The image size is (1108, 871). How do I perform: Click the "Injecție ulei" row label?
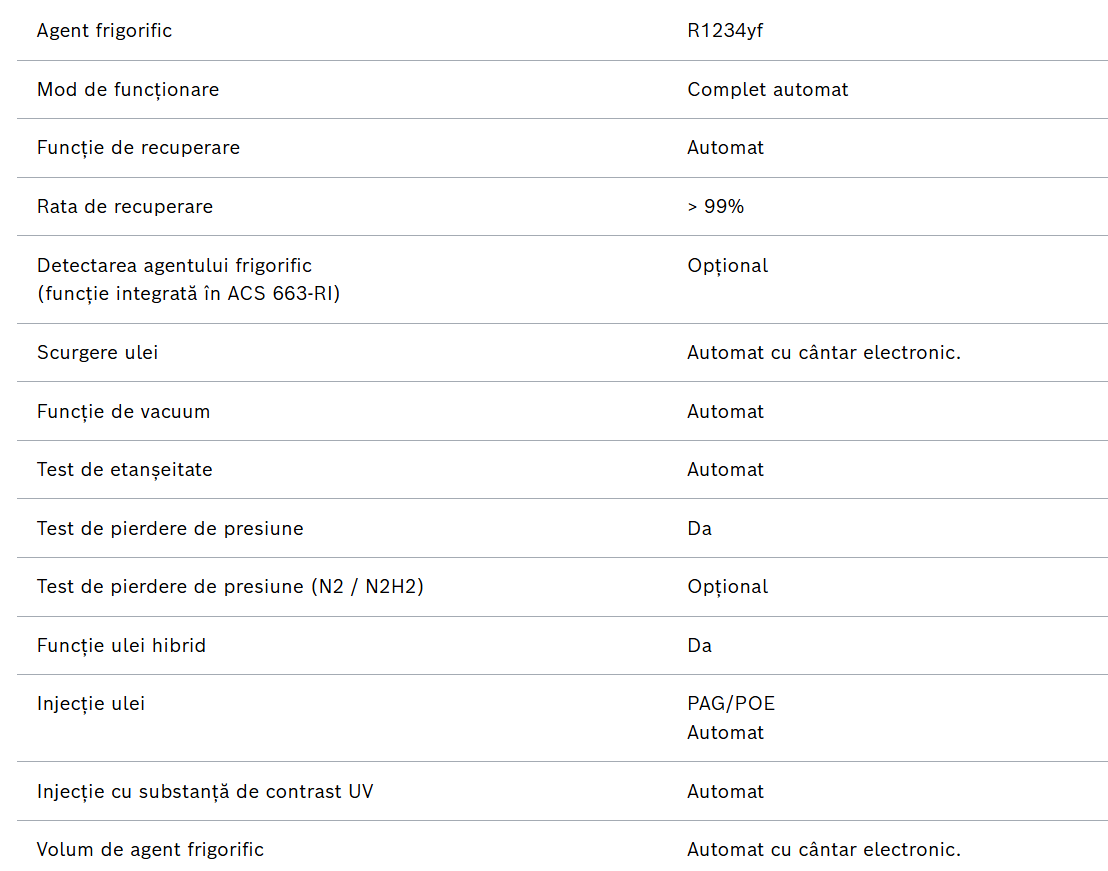click(91, 704)
